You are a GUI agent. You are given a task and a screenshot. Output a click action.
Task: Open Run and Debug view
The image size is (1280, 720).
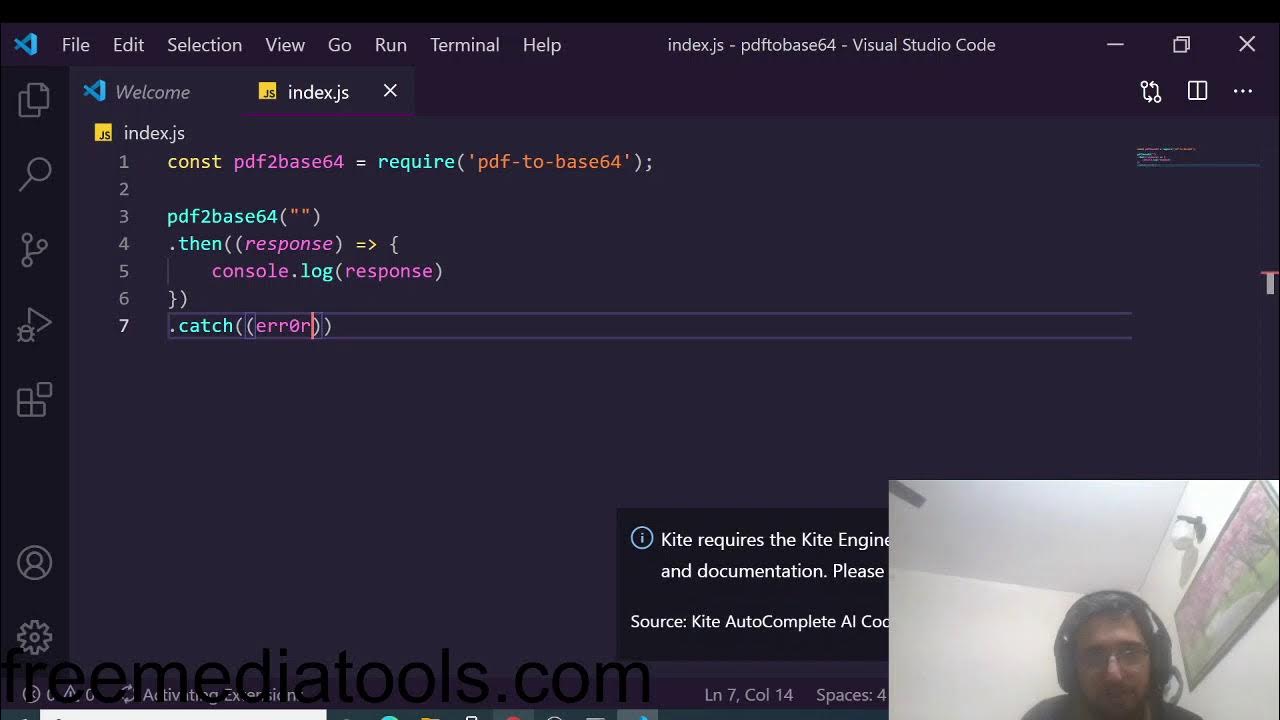pyautogui.click(x=34, y=325)
